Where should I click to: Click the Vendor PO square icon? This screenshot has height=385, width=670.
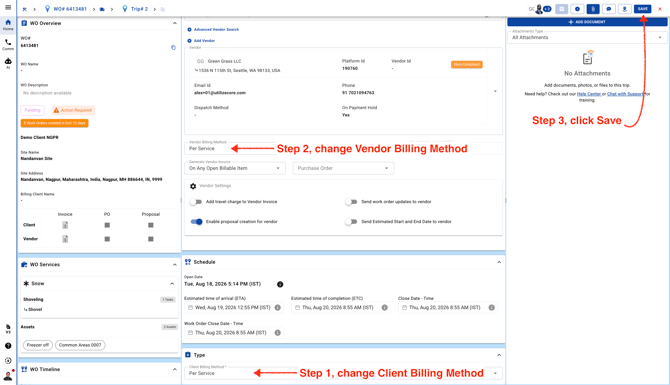[x=107, y=239]
